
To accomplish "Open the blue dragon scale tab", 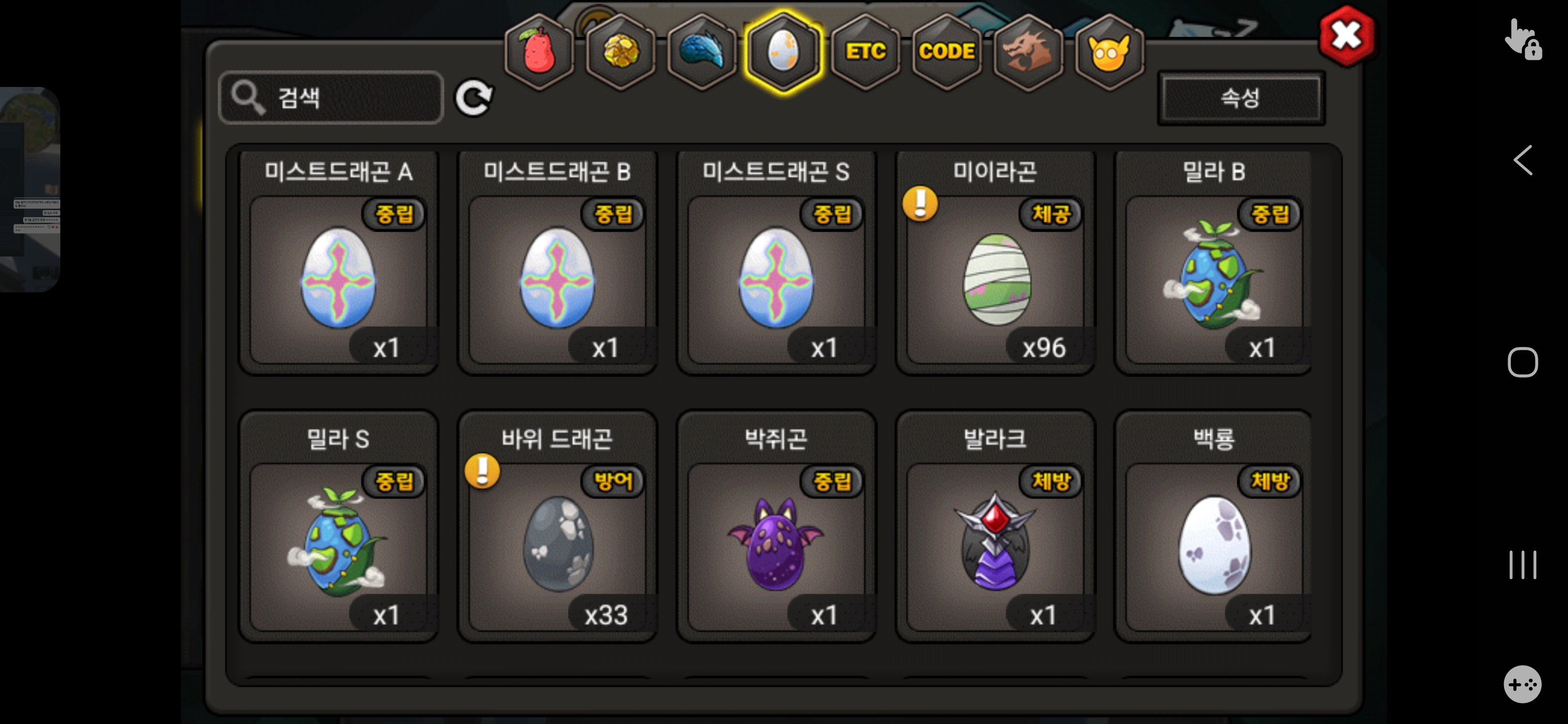I will [702, 52].
